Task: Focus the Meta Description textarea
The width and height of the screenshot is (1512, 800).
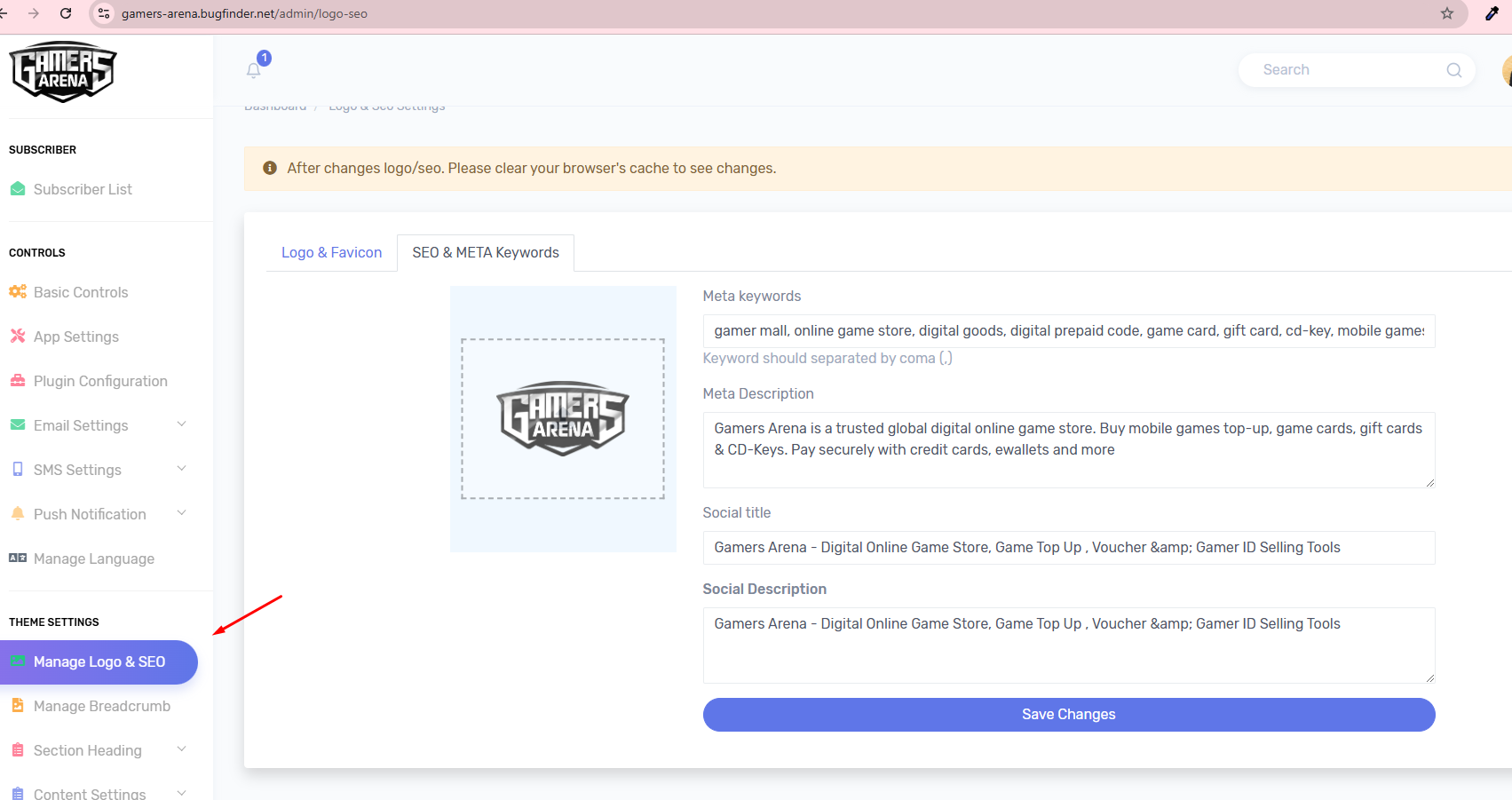Action: 1069,450
